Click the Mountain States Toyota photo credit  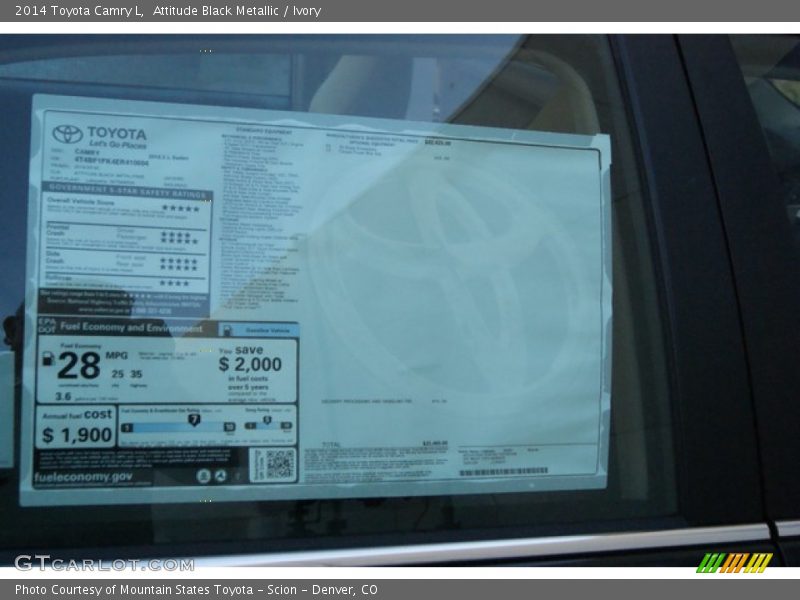[196, 590]
